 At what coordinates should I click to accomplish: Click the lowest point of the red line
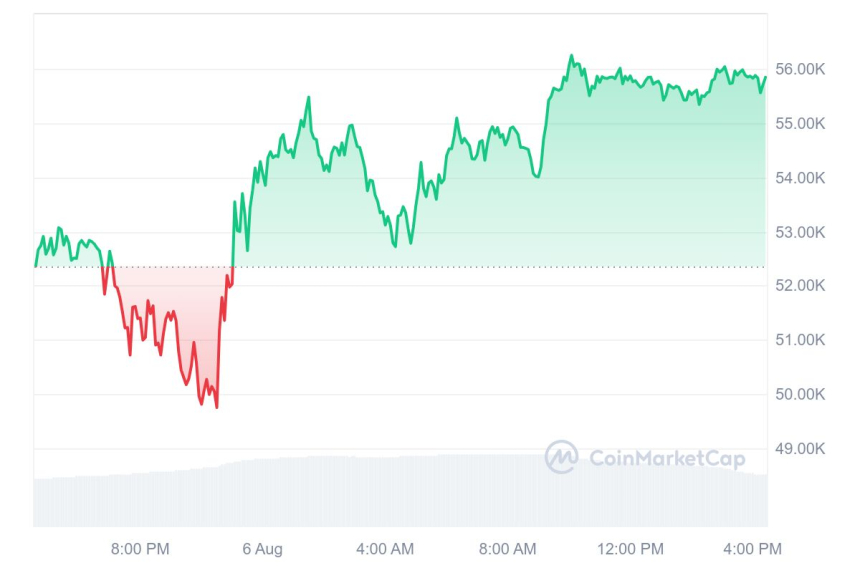point(216,406)
